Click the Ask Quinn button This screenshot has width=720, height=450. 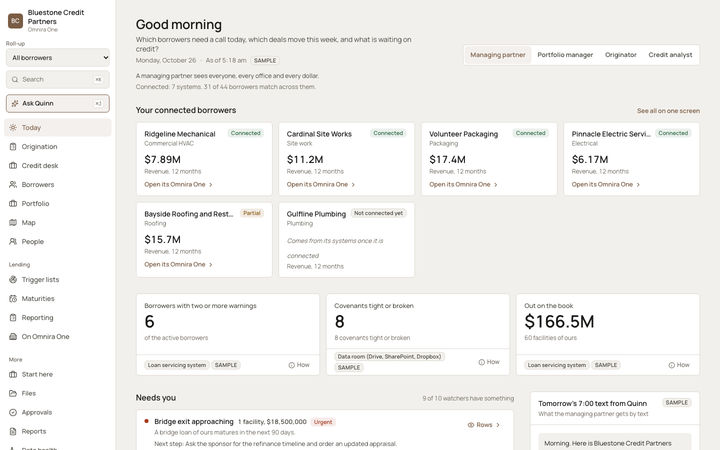58,103
